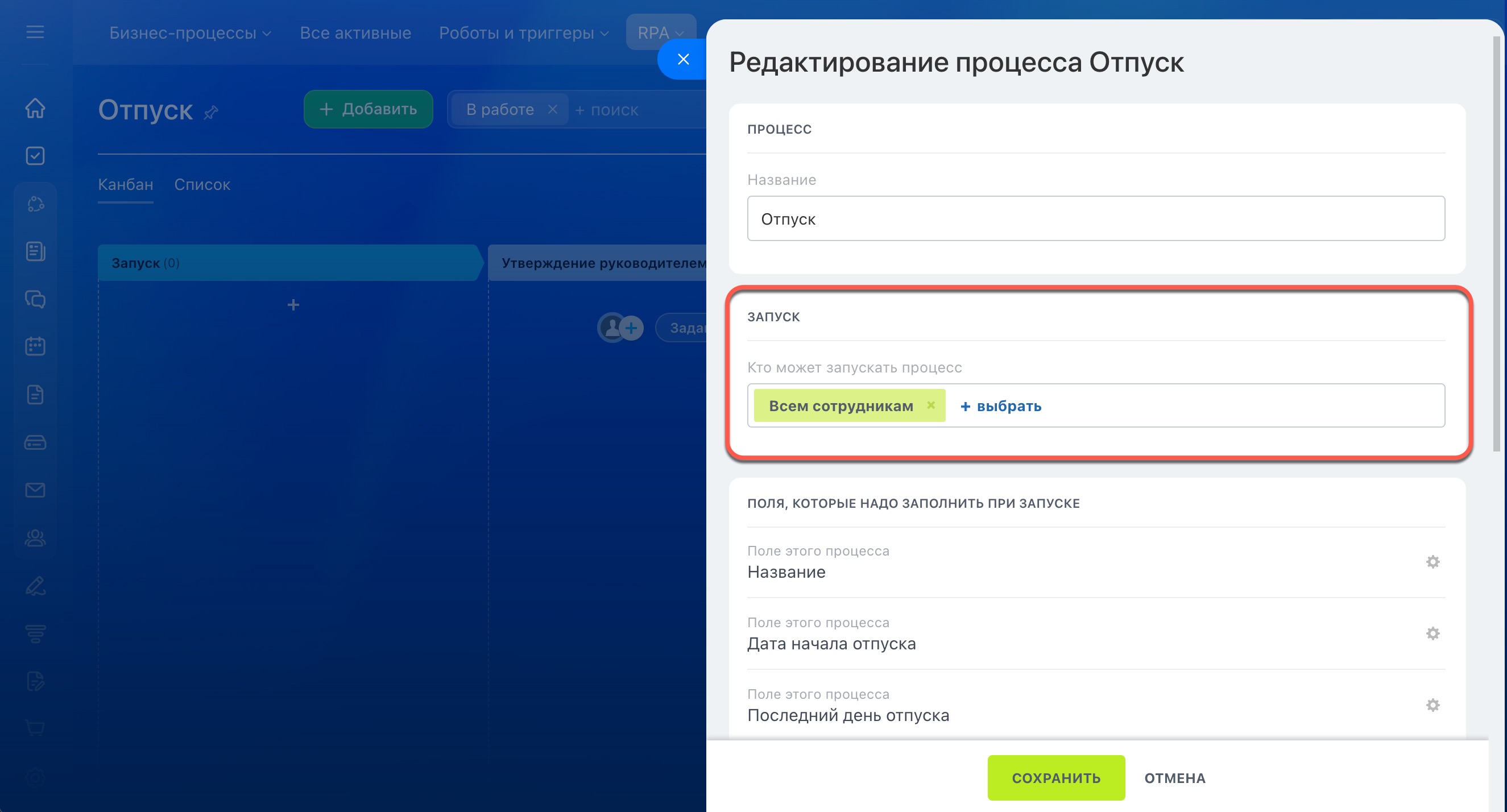Open the Chat messenger icon in sidebar
Image resolution: width=1507 pixels, height=812 pixels.
[35, 300]
